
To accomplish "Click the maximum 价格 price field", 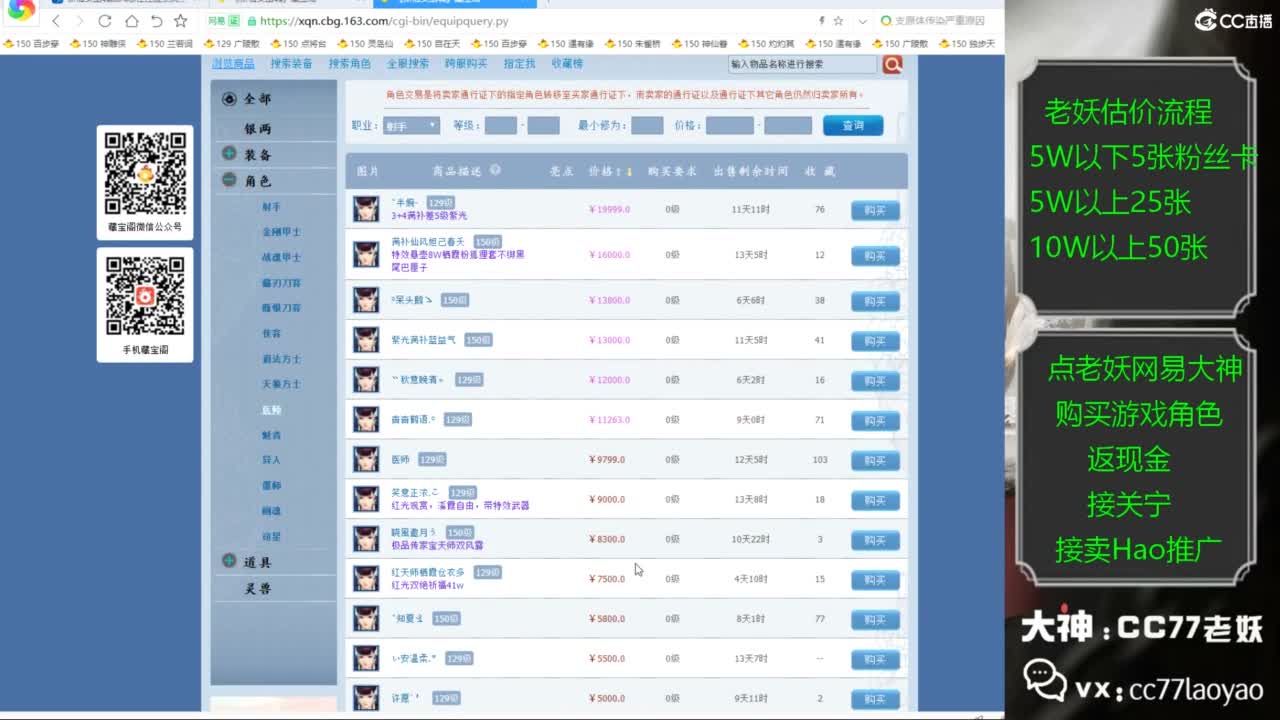I will click(788, 126).
